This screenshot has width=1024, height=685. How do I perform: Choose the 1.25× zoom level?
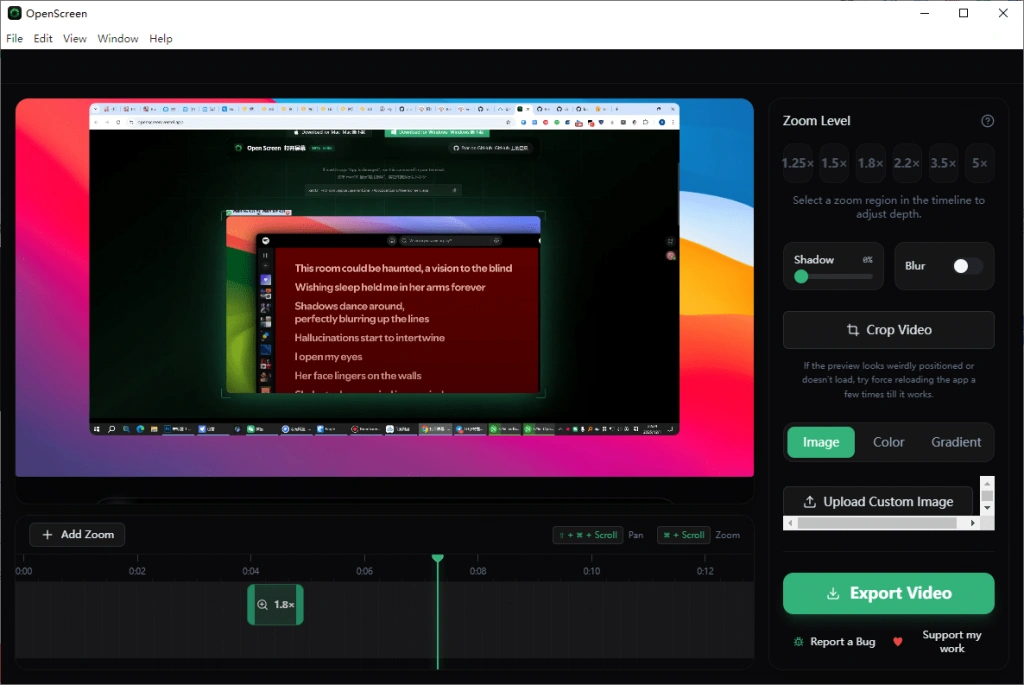(797, 163)
